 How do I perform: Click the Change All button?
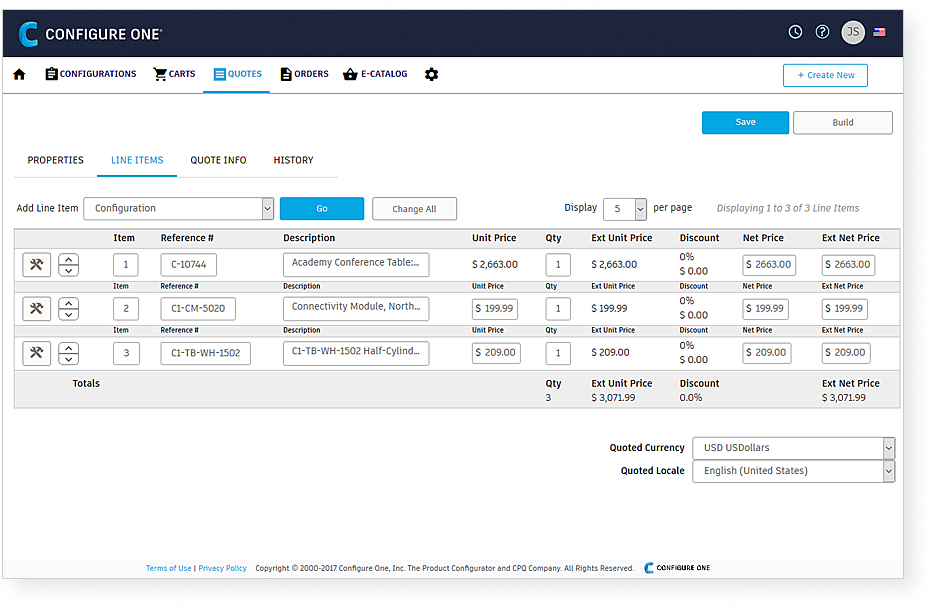pyautogui.click(x=414, y=209)
